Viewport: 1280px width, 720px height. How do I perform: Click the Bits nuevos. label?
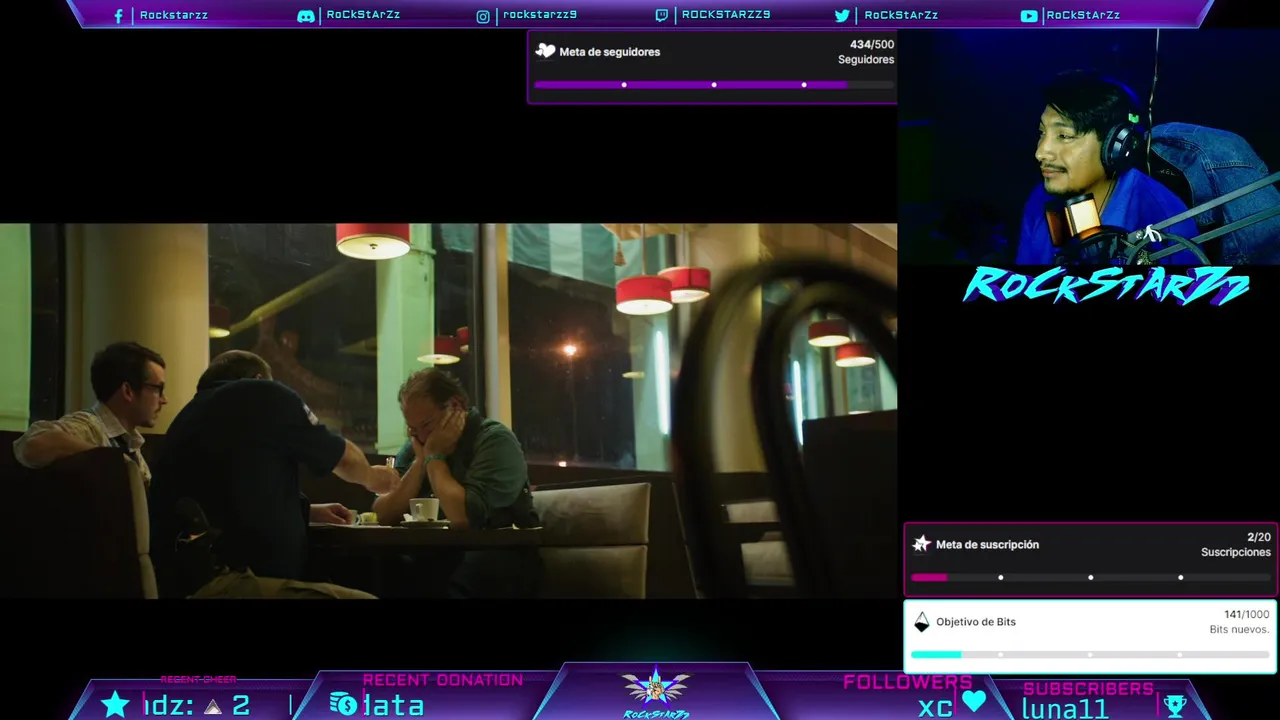1239,630
